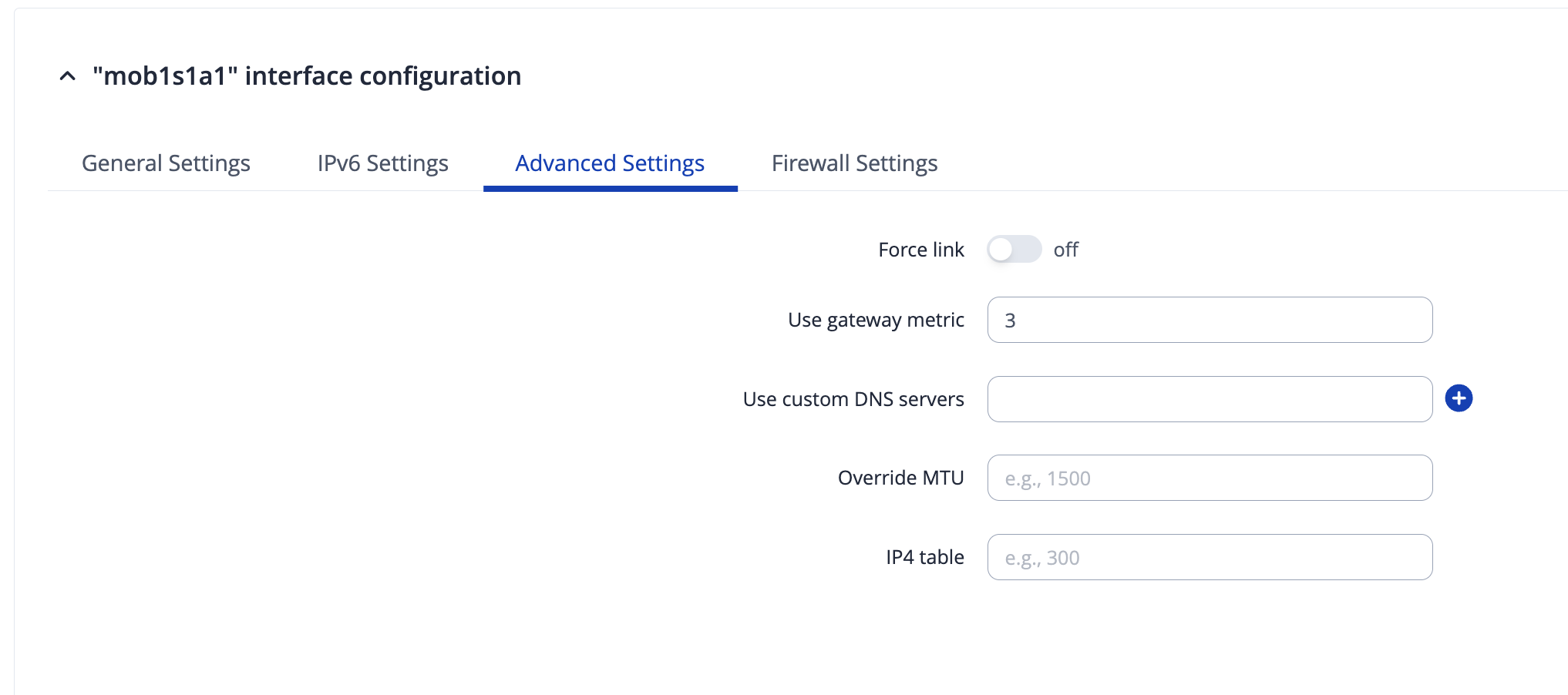
Task: Select the Advanced Settings tab
Action: [610, 163]
